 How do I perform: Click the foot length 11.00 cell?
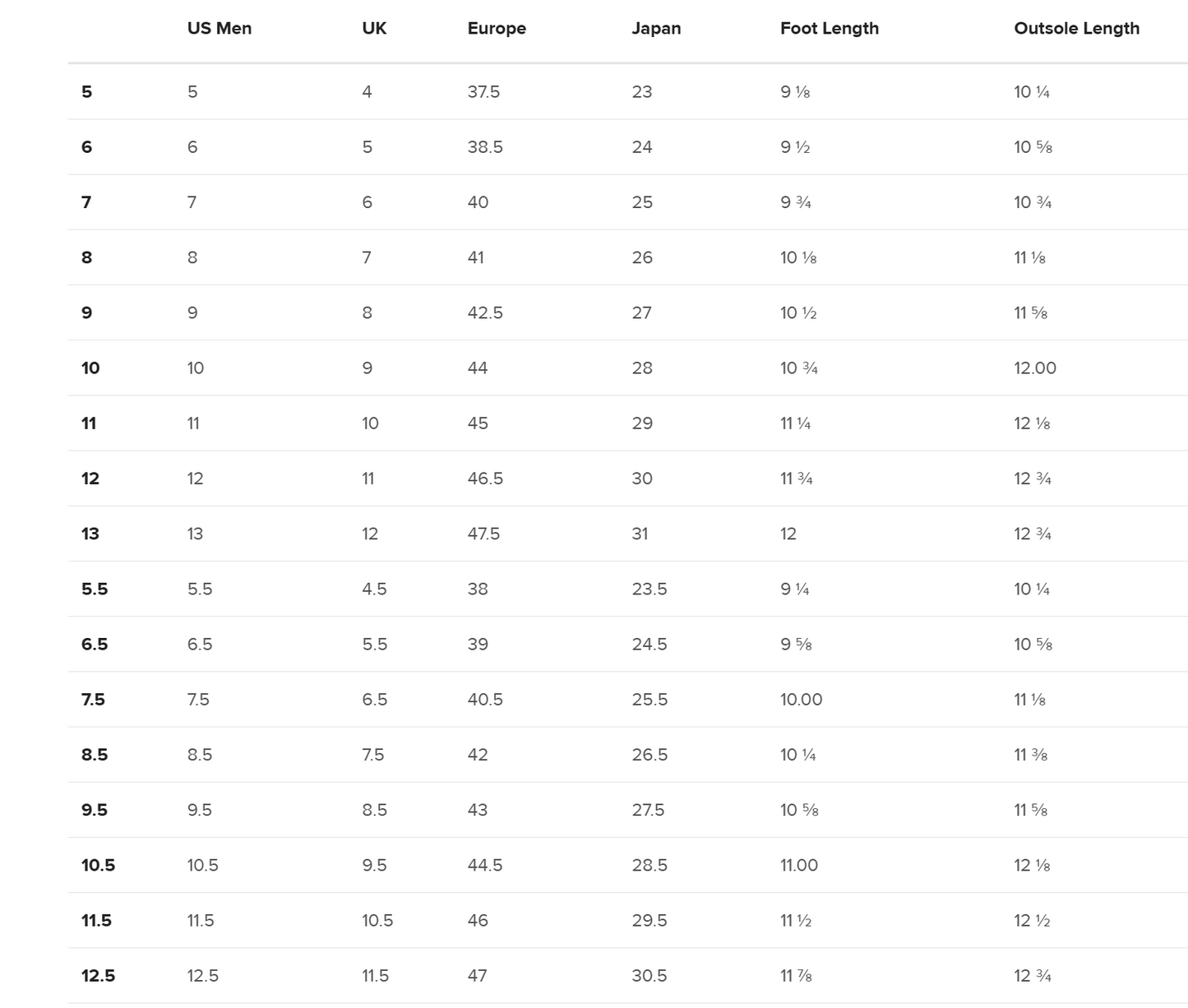tap(799, 866)
